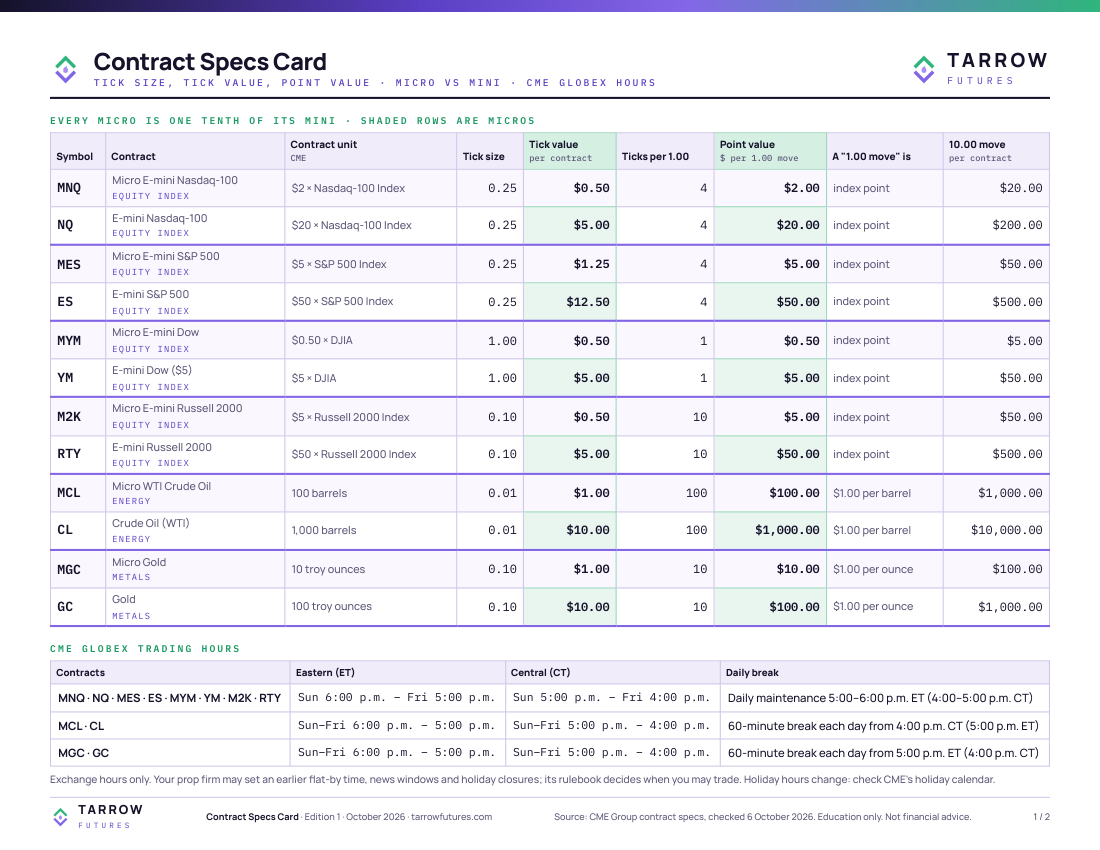Select the GC symbol cell
Screen dimensions: 1100x850
pos(78,607)
